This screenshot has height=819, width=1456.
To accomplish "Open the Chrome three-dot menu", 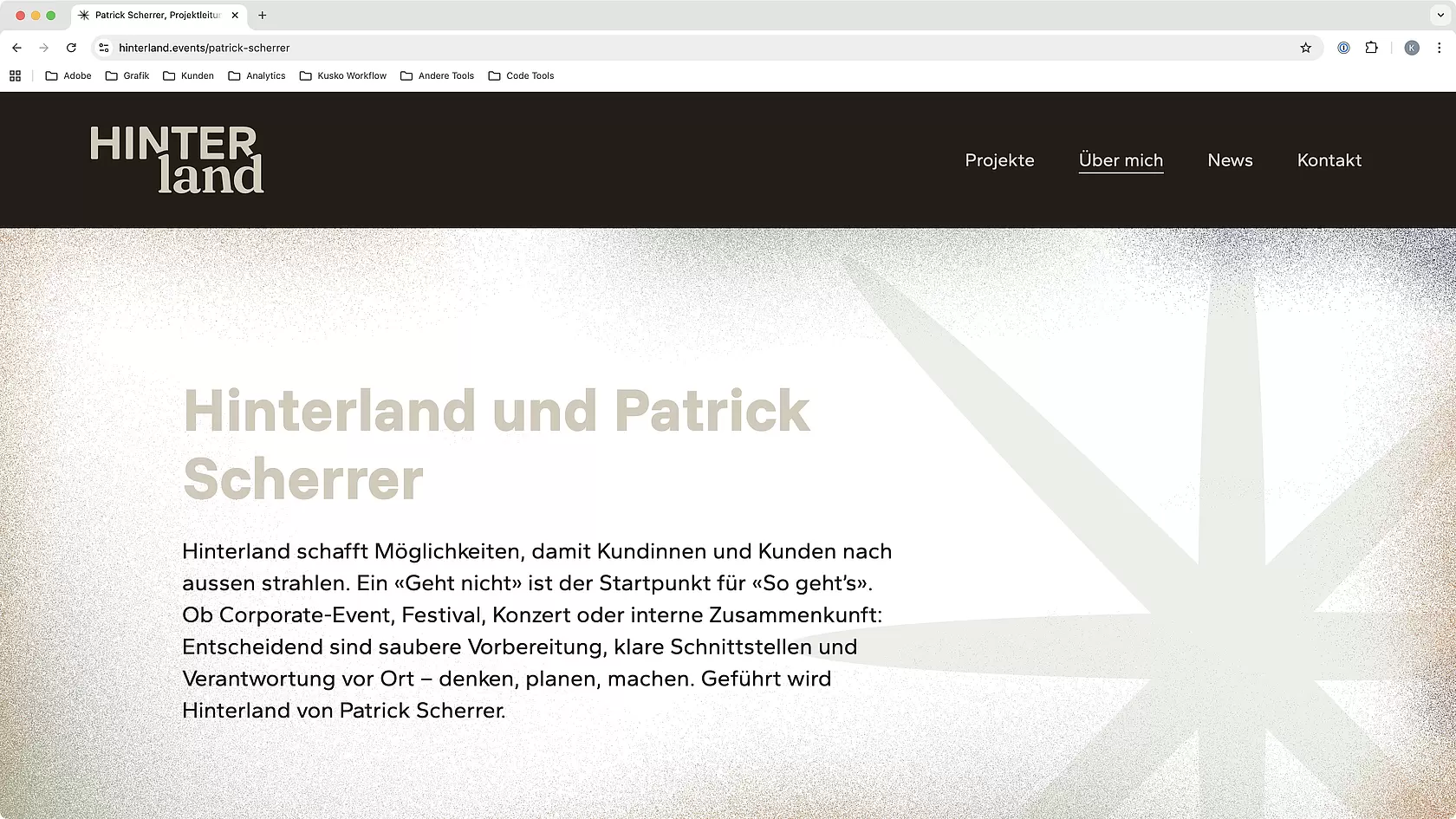I will point(1439,48).
